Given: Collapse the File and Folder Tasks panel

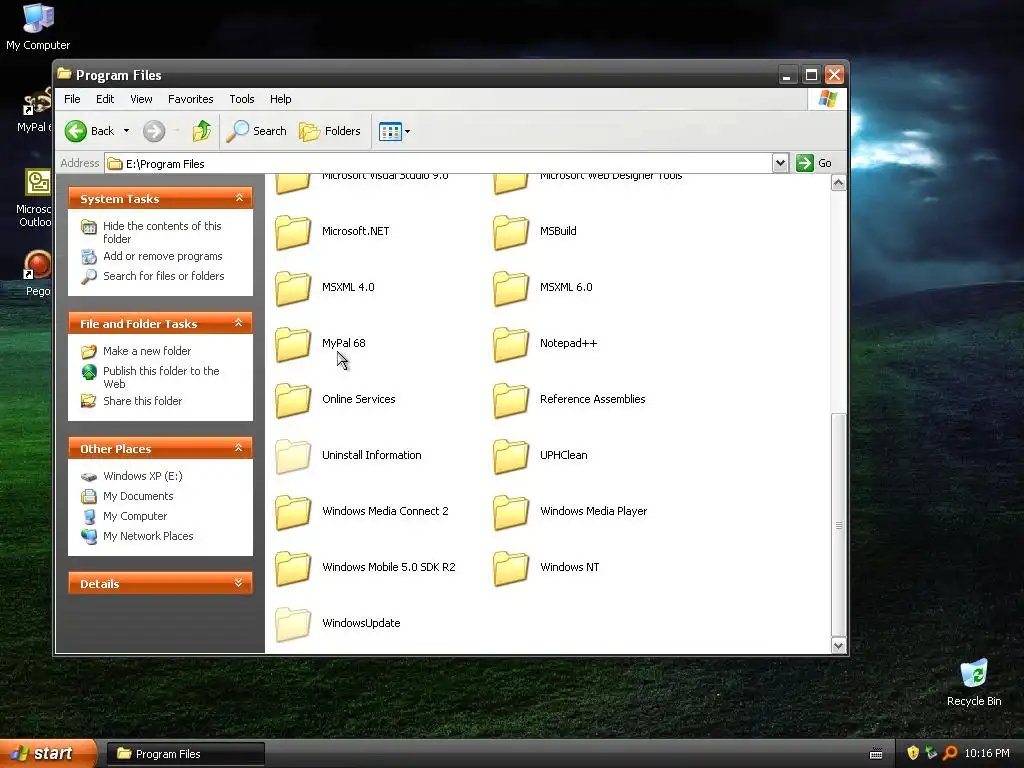Looking at the screenshot, I should (x=239, y=323).
